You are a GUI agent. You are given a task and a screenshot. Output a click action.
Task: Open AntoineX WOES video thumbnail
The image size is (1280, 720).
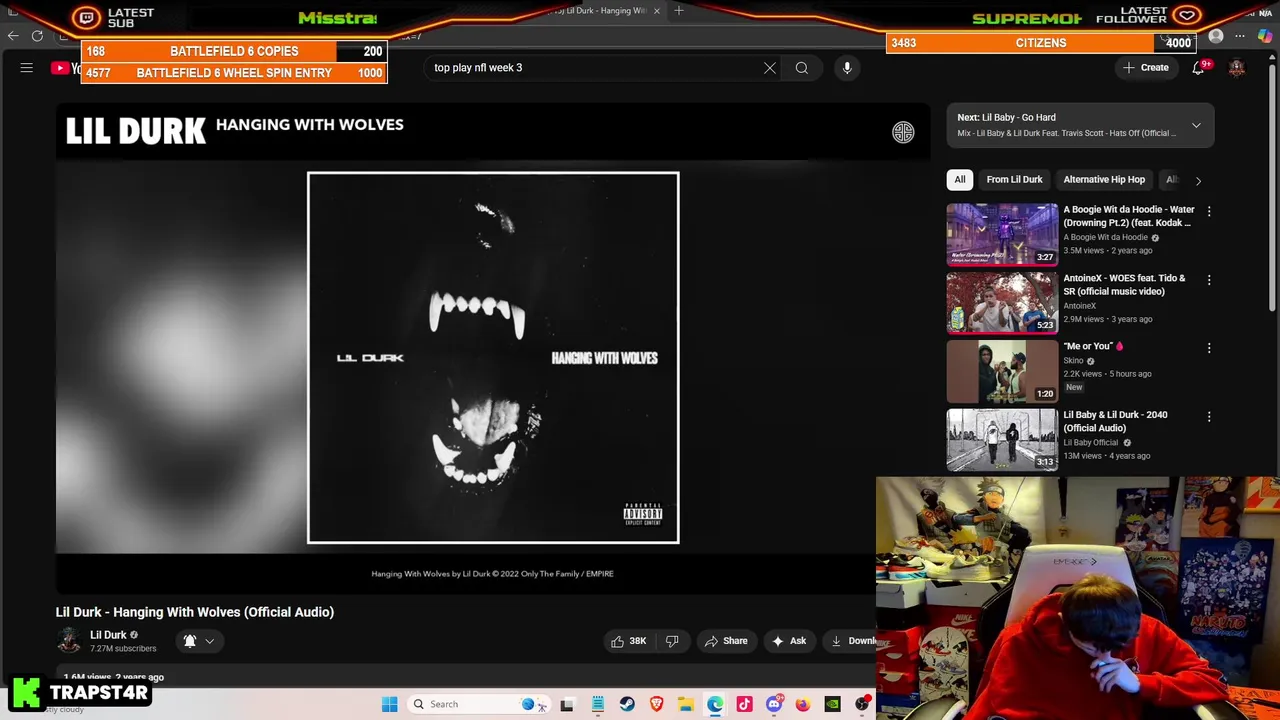1002,303
